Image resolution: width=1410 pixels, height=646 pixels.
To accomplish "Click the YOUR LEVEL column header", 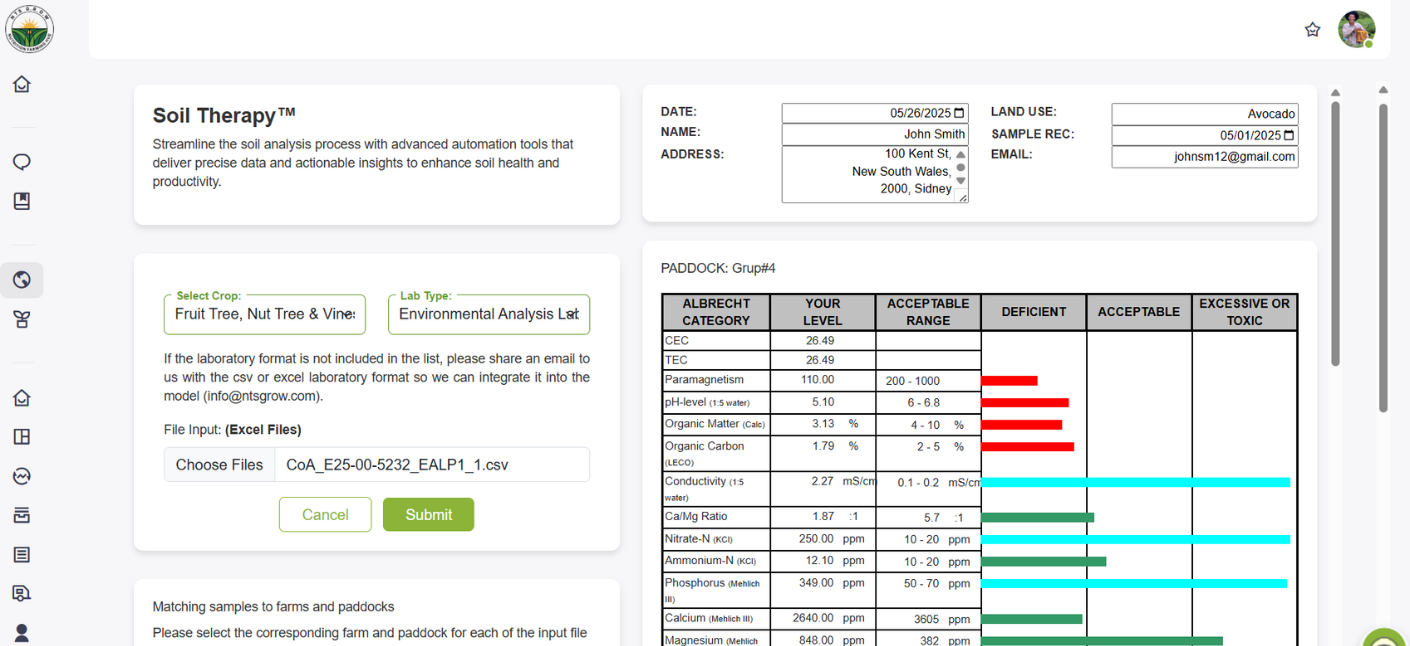I will click(x=823, y=312).
